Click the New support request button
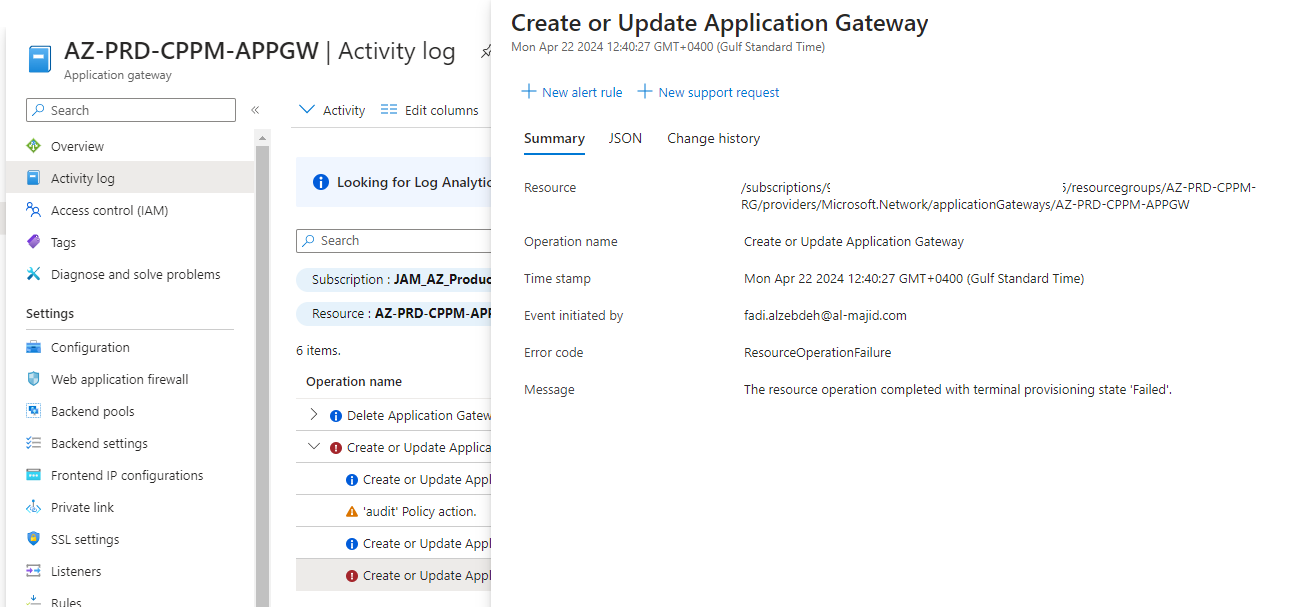 click(709, 92)
